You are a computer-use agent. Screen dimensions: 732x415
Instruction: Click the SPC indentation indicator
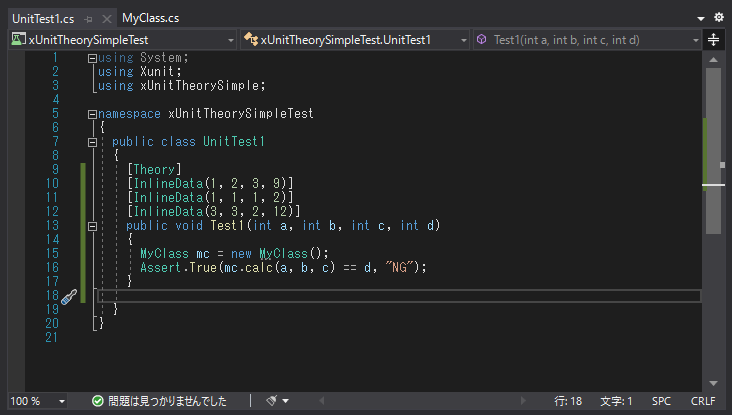click(x=661, y=401)
